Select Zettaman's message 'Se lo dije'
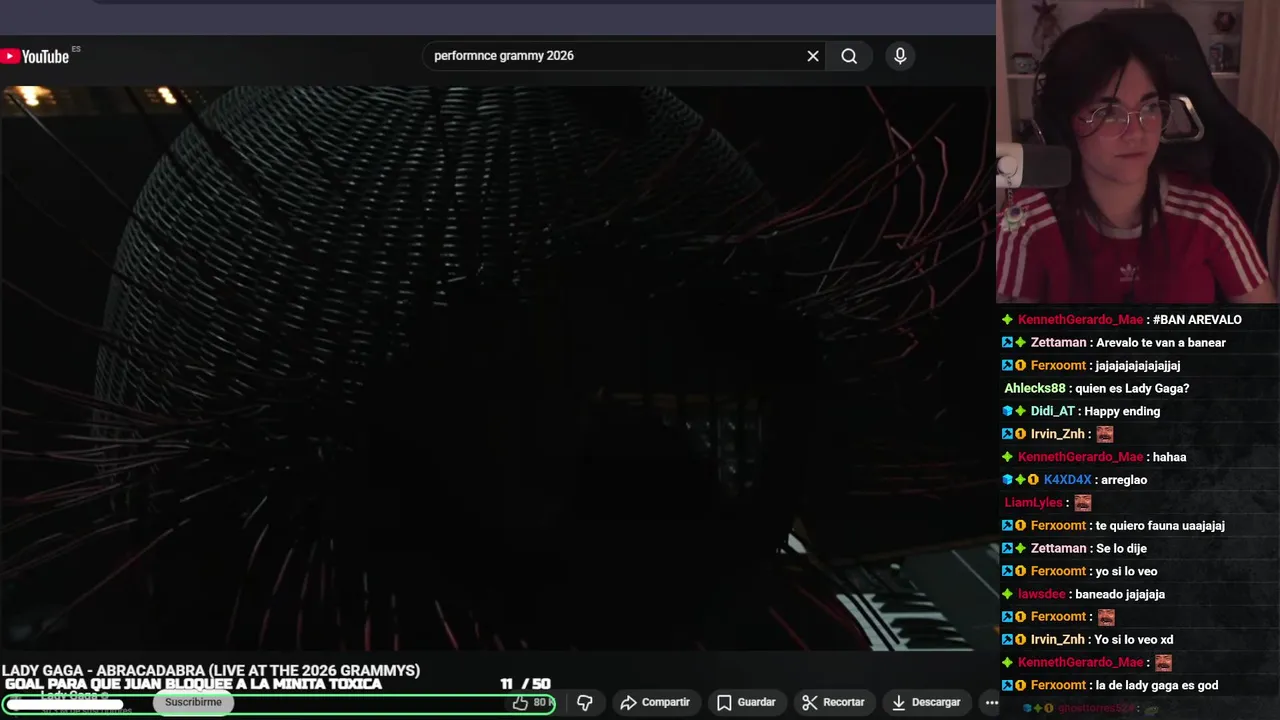 click(x=1121, y=549)
